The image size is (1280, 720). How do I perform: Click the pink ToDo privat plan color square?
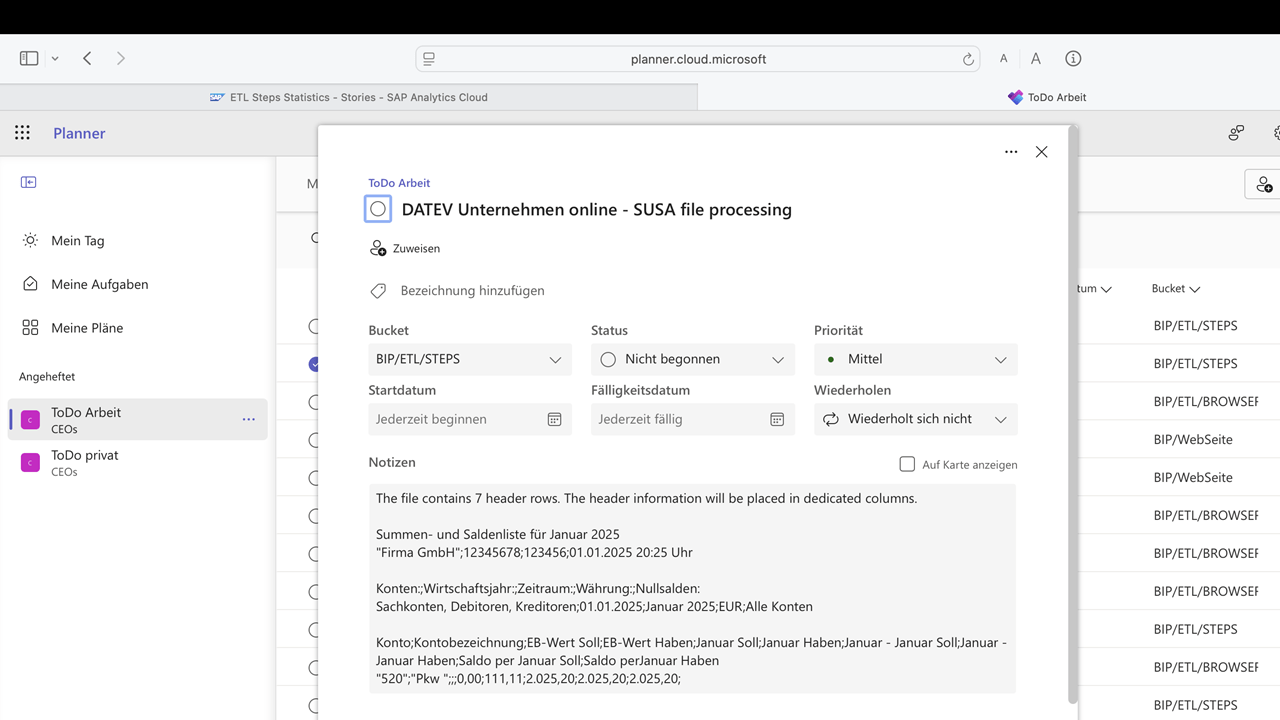(x=28, y=462)
